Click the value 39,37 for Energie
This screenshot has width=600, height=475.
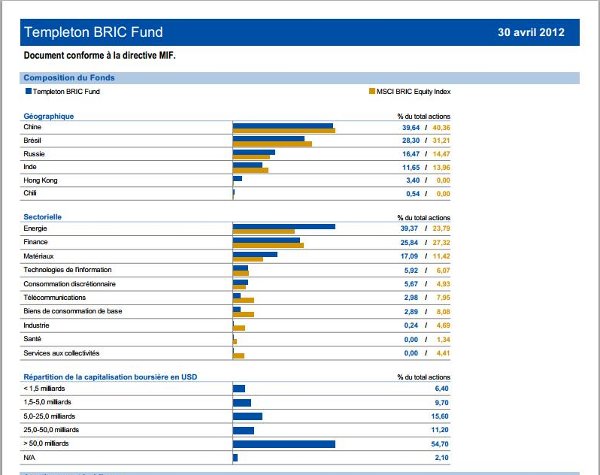tap(409, 229)
